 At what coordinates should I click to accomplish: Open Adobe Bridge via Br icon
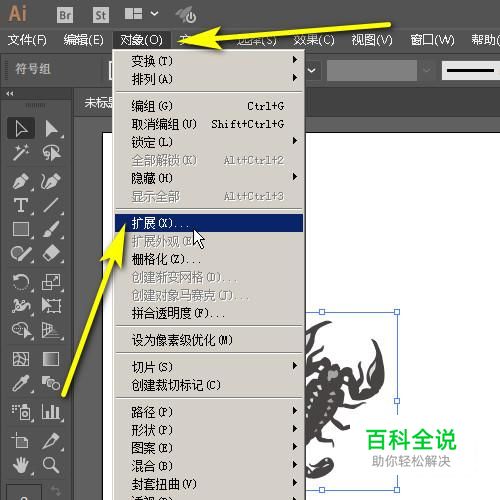pos(65,15)
